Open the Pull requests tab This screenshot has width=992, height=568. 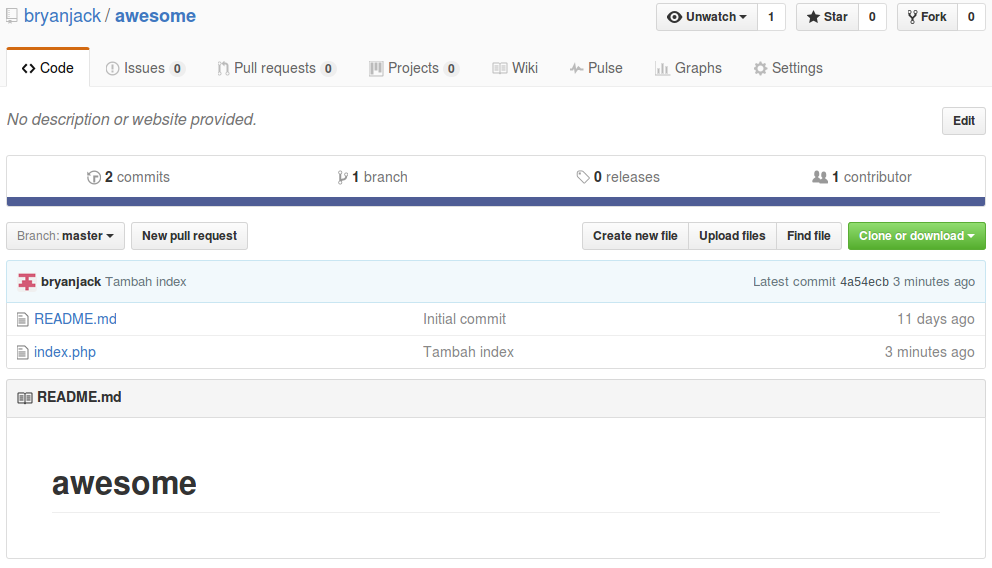276,68
